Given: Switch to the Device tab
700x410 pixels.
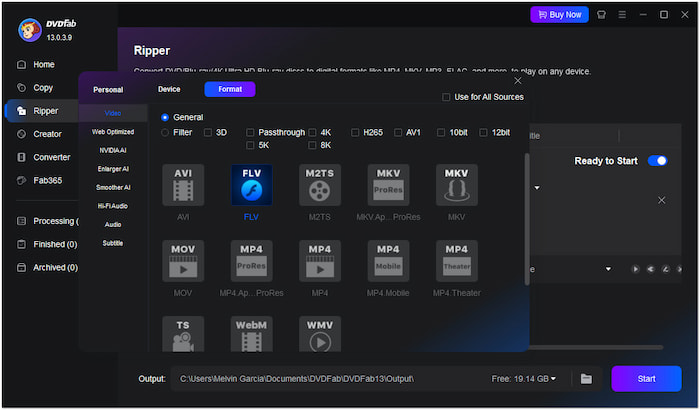Looking at the screenshot, I should click(x=169, y=89).
